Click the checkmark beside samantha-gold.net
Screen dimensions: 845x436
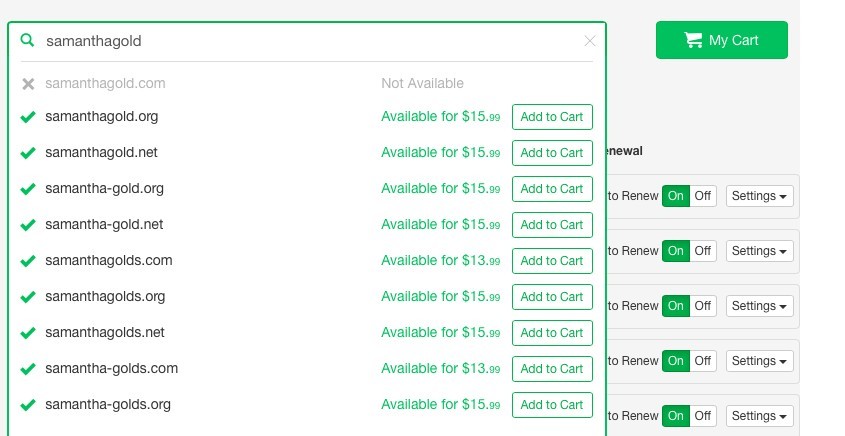28,225
